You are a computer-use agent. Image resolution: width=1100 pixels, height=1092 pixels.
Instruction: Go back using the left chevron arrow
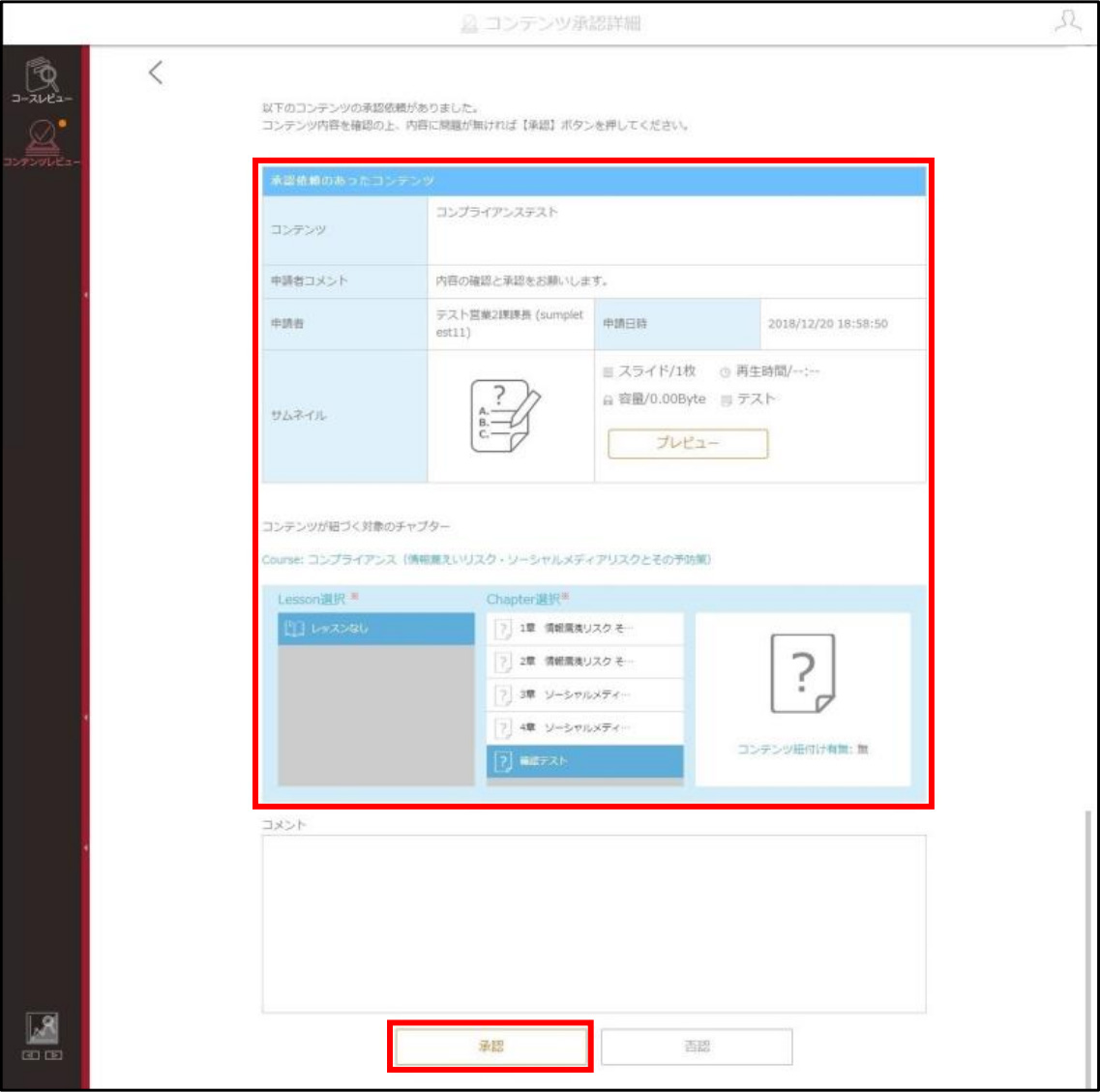tap(156, 73)
